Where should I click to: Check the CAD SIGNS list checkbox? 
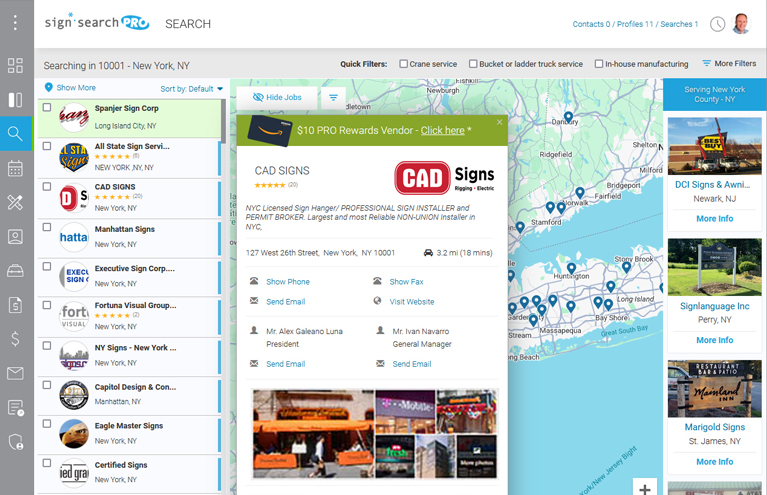47,186
